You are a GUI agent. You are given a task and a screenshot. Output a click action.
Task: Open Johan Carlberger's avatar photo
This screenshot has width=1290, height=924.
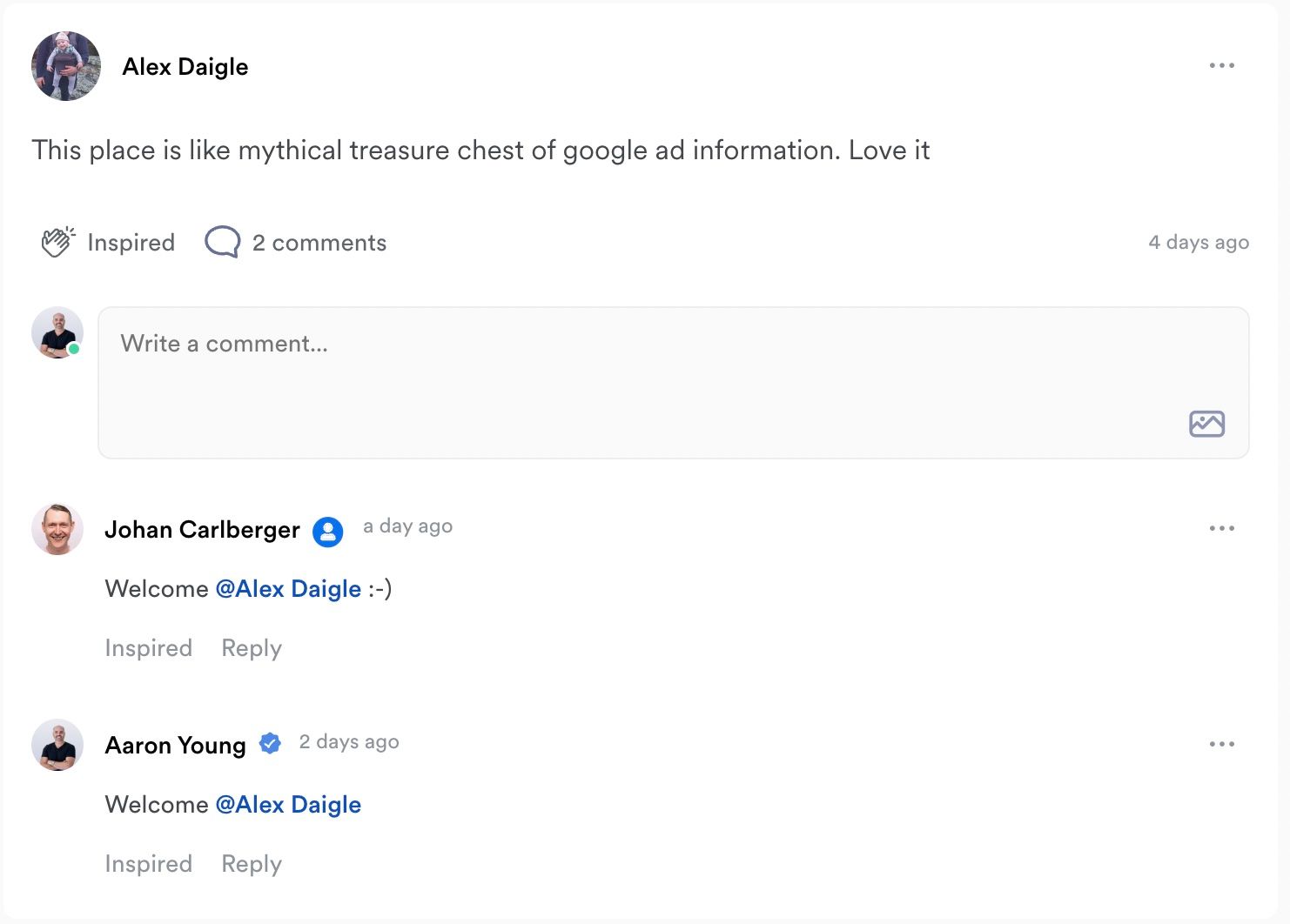[x=57, y=529]
